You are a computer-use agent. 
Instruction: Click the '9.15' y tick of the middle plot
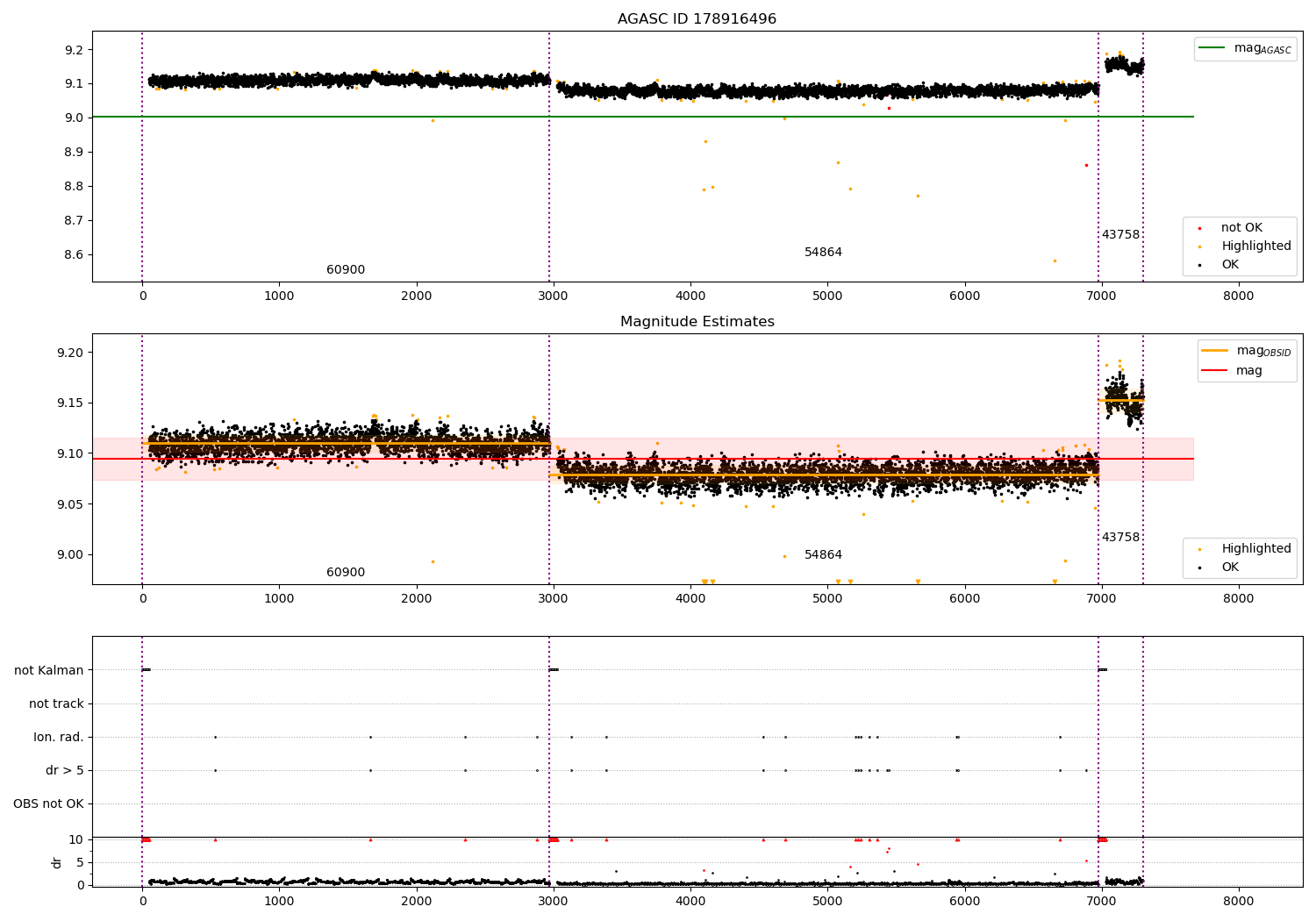70,403
